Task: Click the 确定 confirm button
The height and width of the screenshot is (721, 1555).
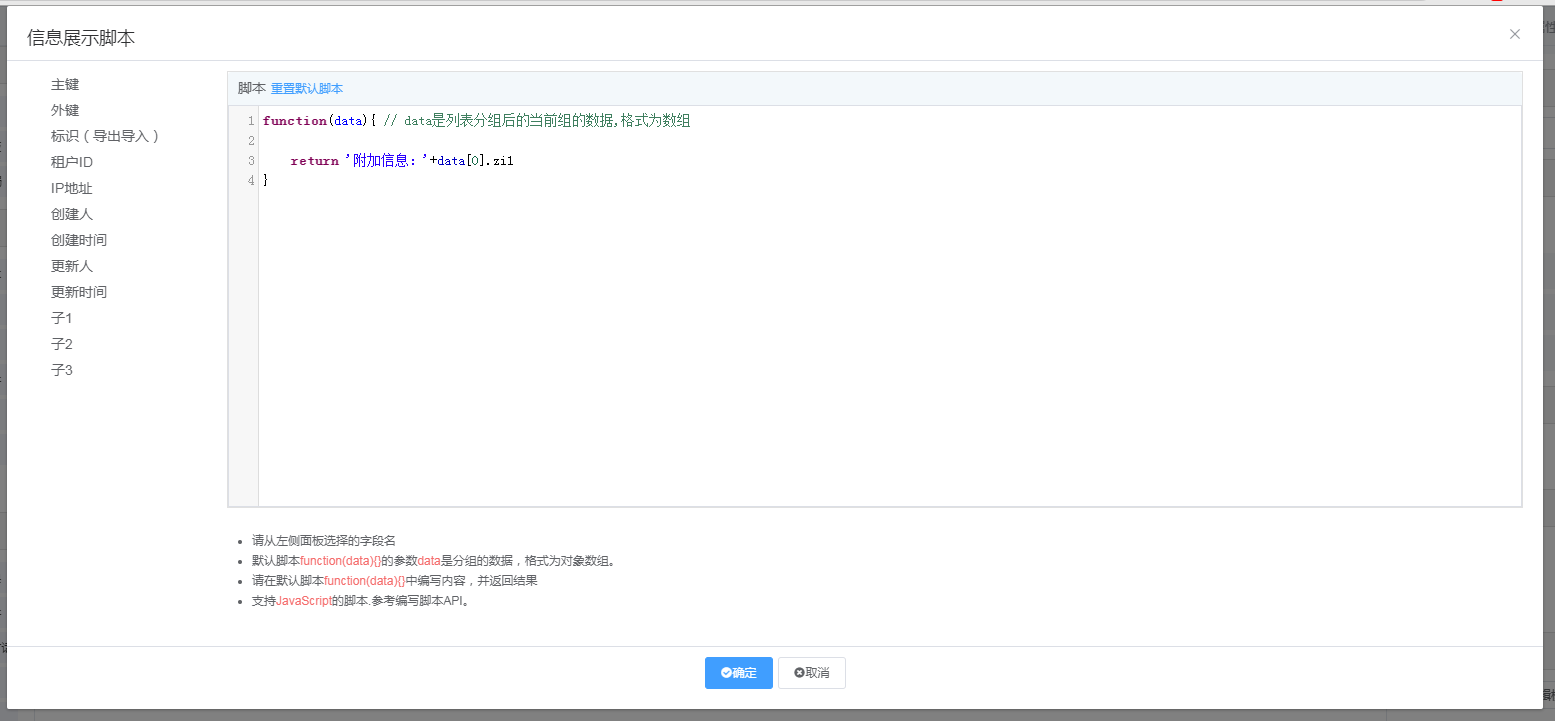Action: (738, 673)
